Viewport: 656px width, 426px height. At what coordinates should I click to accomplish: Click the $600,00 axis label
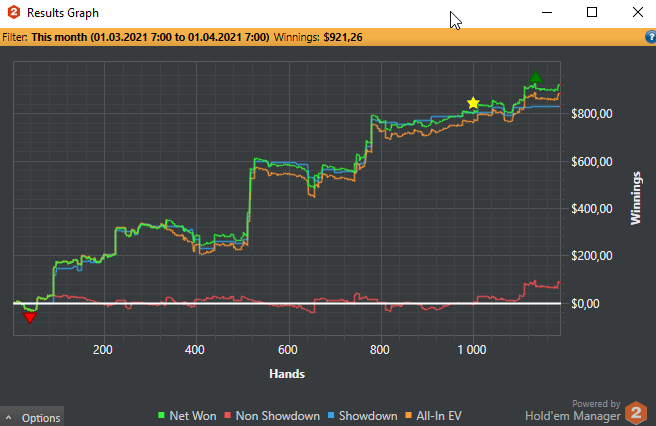coord(592,162)
